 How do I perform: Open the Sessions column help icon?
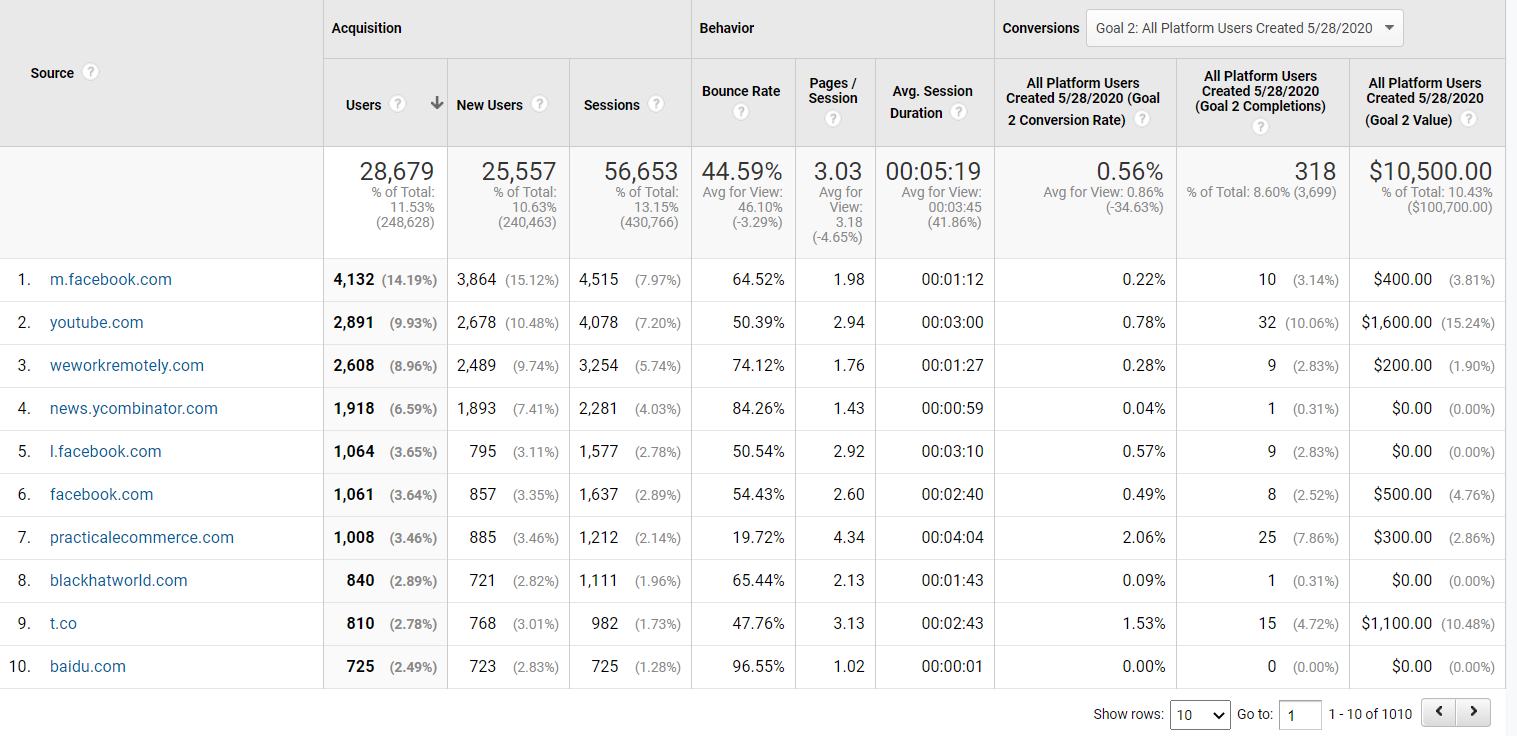coord(655,105)
